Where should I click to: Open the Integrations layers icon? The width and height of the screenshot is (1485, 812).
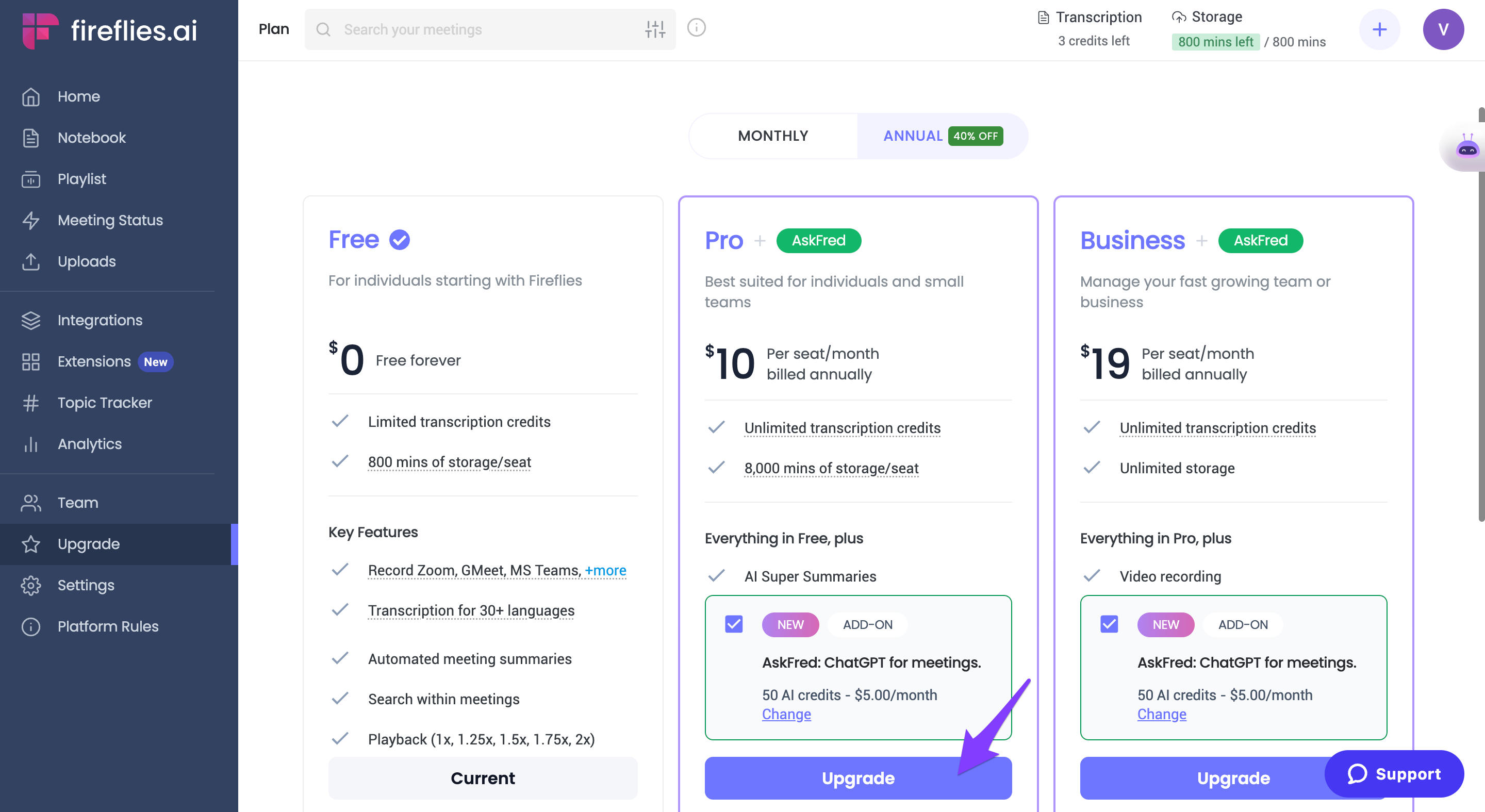[x=30, y=321]
